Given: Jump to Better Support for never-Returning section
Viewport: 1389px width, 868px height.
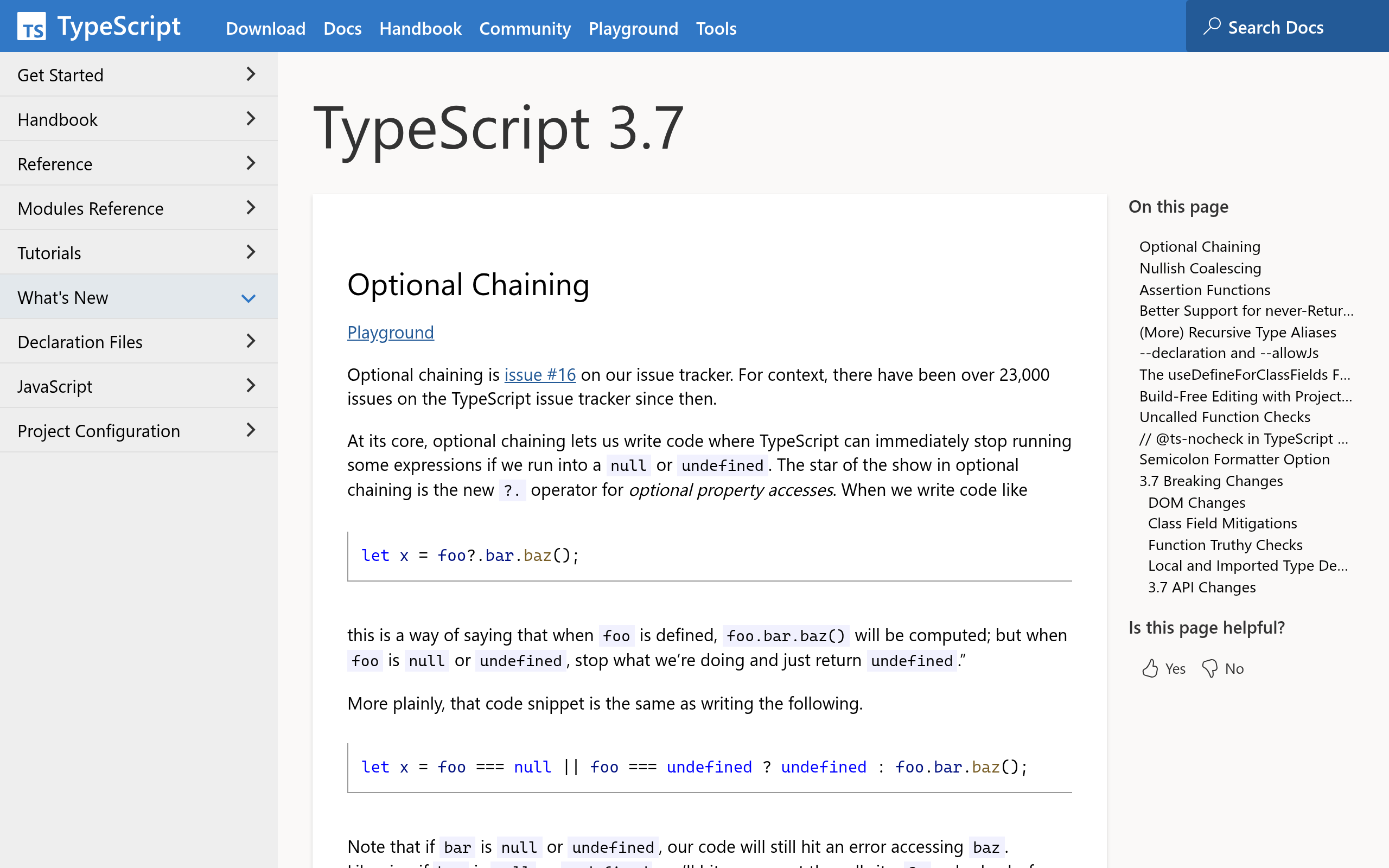Looking at the screenshot, I should point(1246,310).
